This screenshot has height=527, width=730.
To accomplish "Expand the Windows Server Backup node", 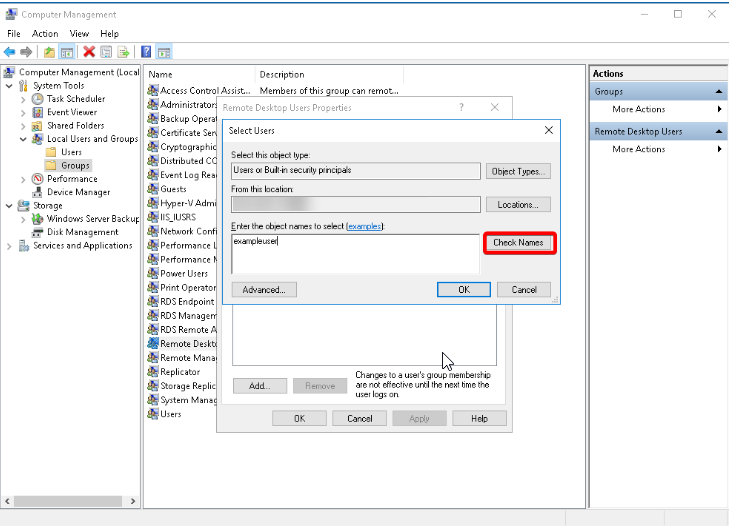I will point(23,219).
